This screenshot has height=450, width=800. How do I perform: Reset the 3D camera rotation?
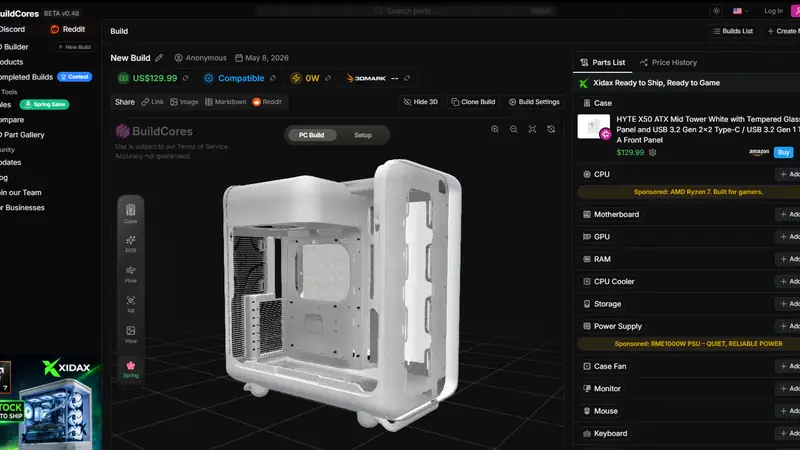pos(551,129)
